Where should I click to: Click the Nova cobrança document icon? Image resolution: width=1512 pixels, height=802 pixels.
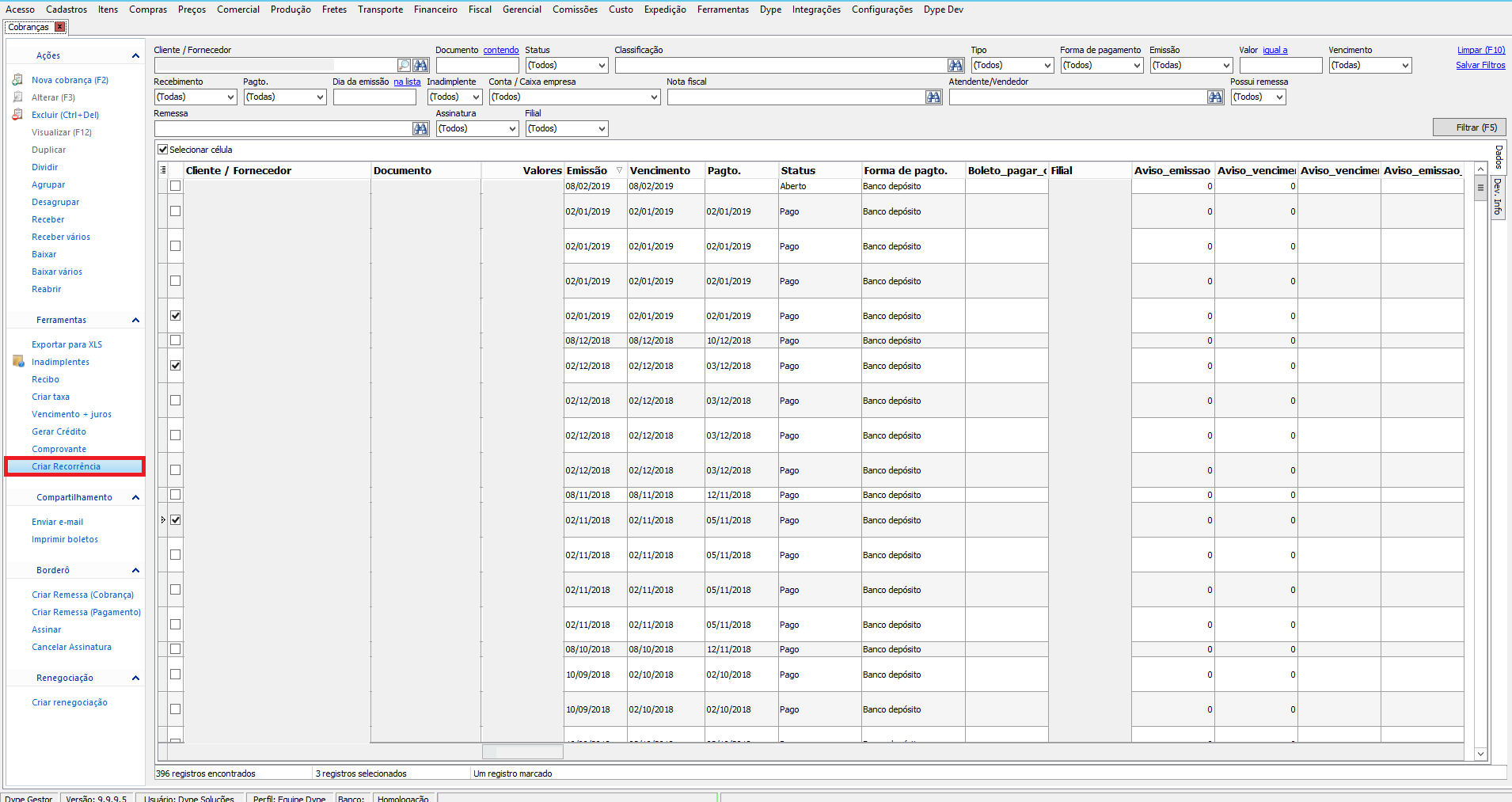point(17,80)
